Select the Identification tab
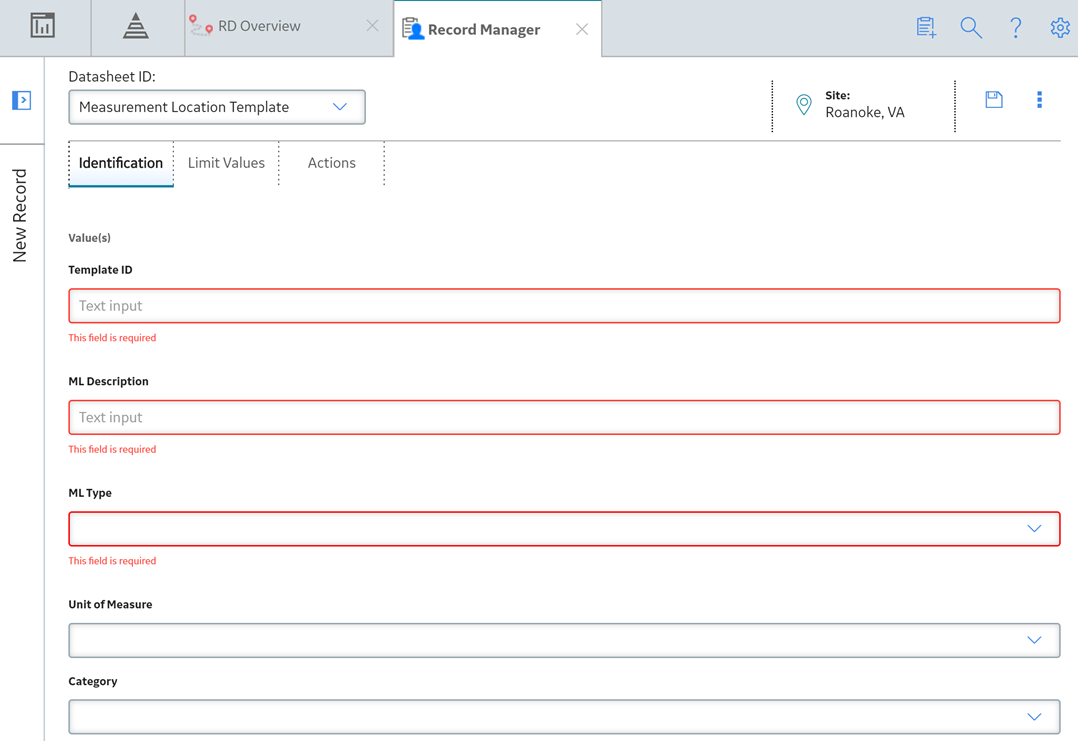1078x741 pixels. point(121,163)
